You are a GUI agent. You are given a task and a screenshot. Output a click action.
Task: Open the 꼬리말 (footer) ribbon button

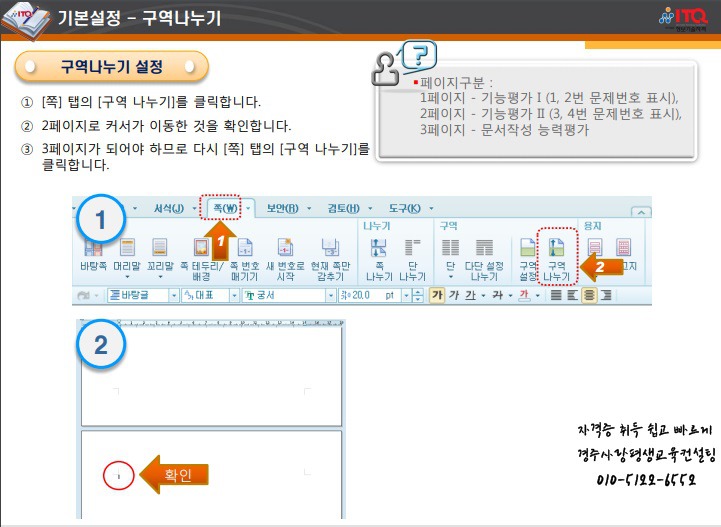coord(160,258)
